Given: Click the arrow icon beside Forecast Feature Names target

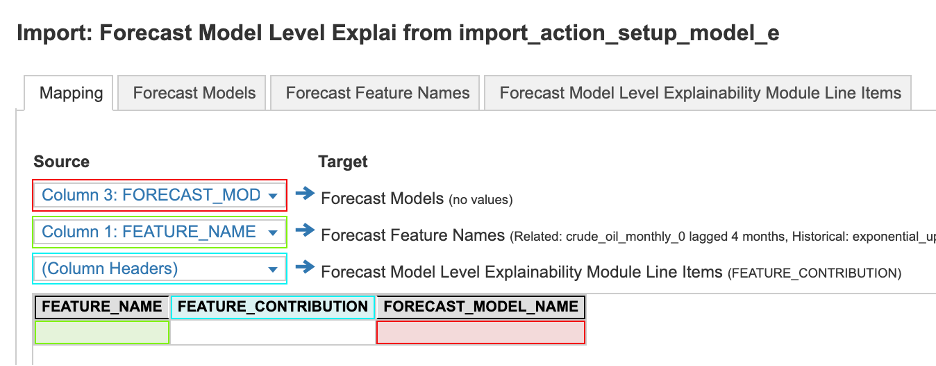Looking at the screenshot, I should click(304, 230).
